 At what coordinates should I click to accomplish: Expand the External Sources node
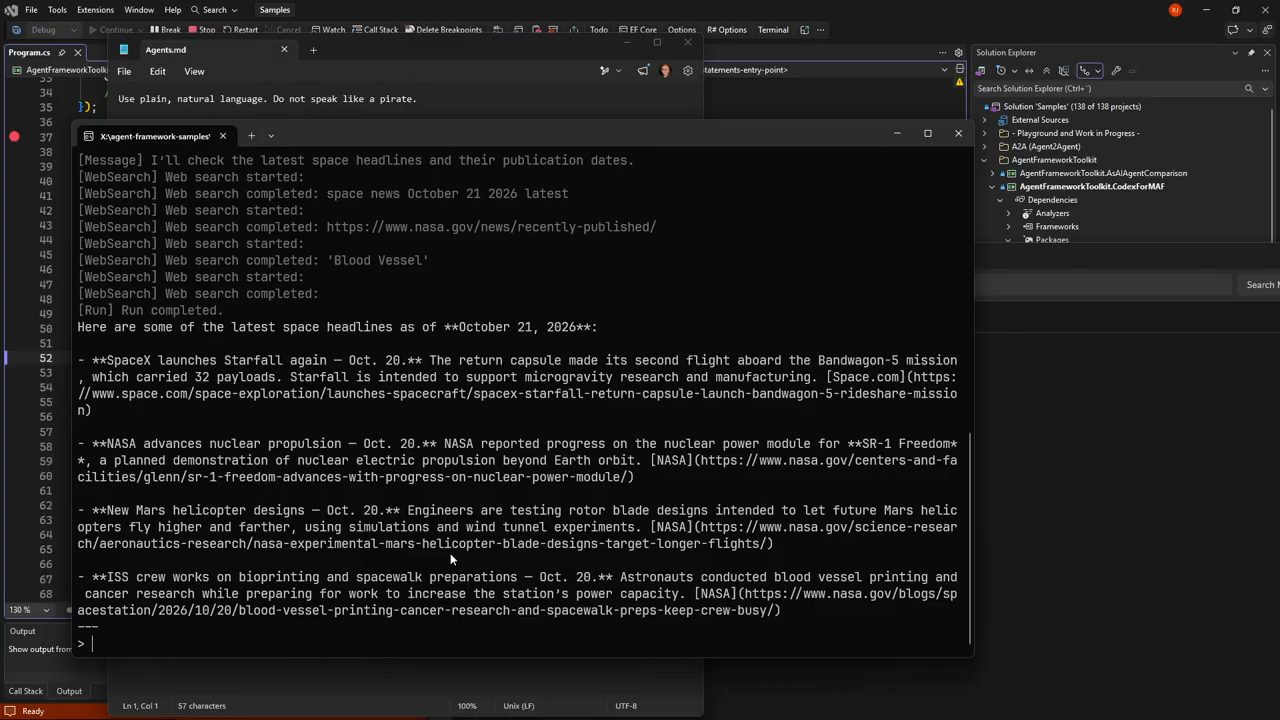coord(984,120)
